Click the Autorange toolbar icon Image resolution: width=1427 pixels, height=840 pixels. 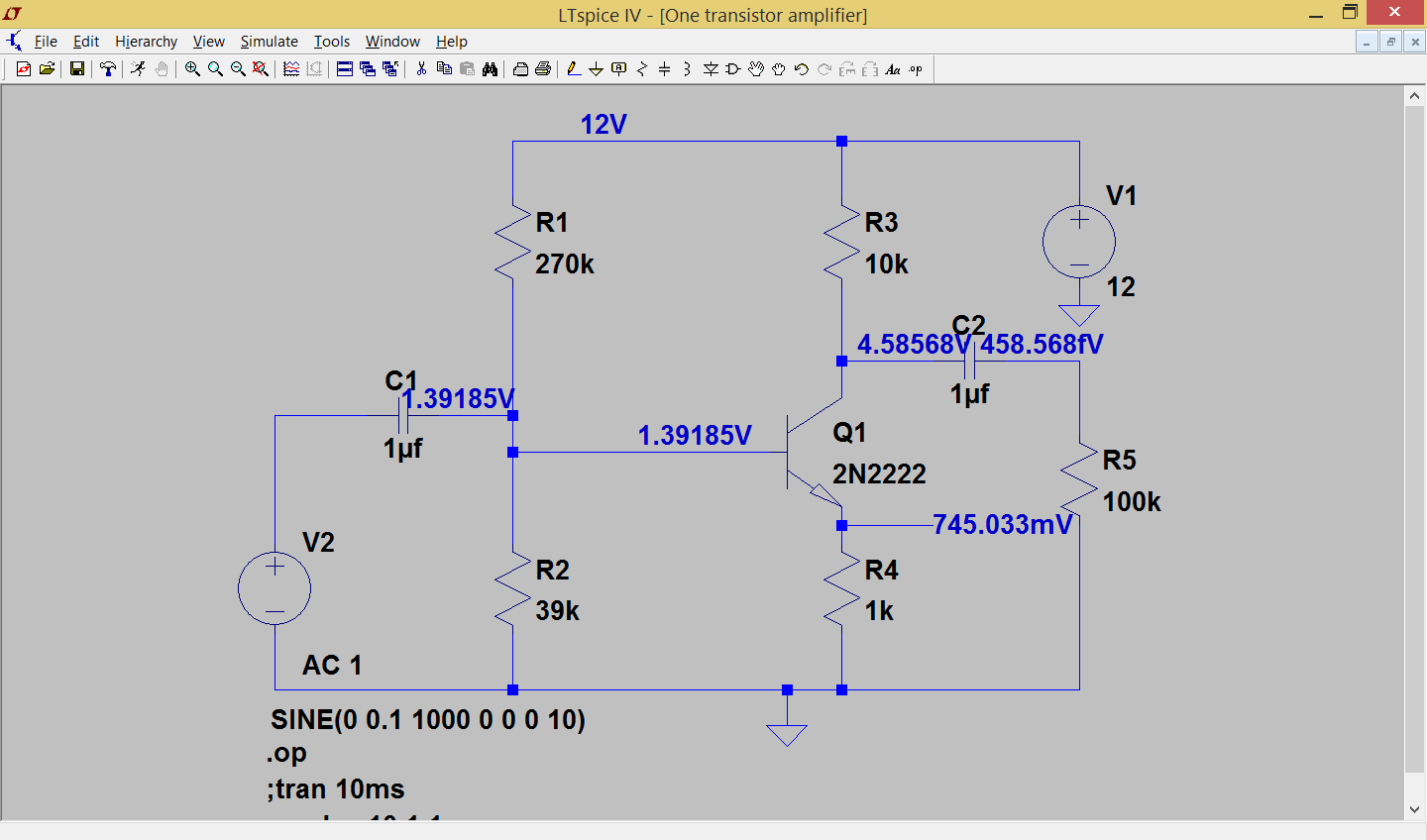coord(314,69)
